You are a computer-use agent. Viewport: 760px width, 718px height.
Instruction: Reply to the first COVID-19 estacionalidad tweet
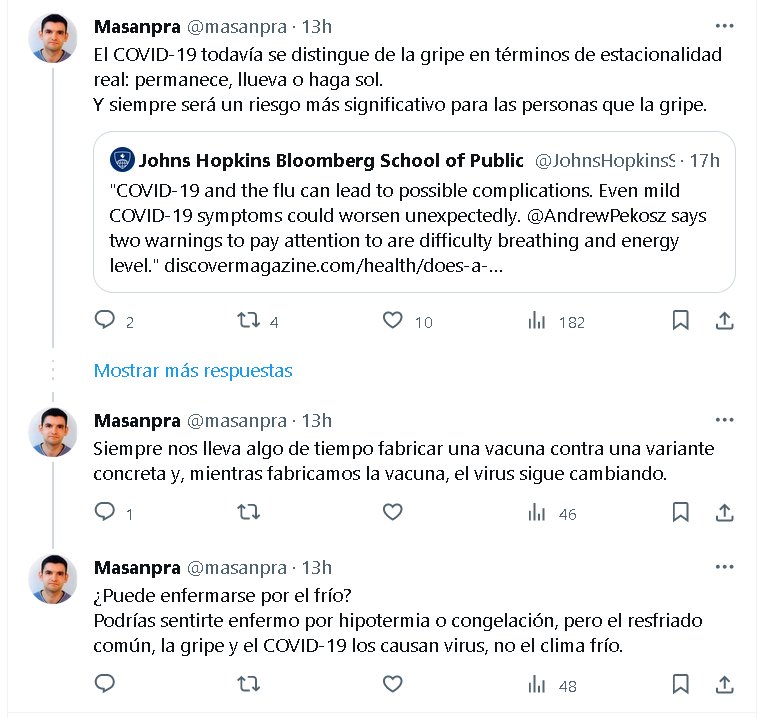click(105, 321)
